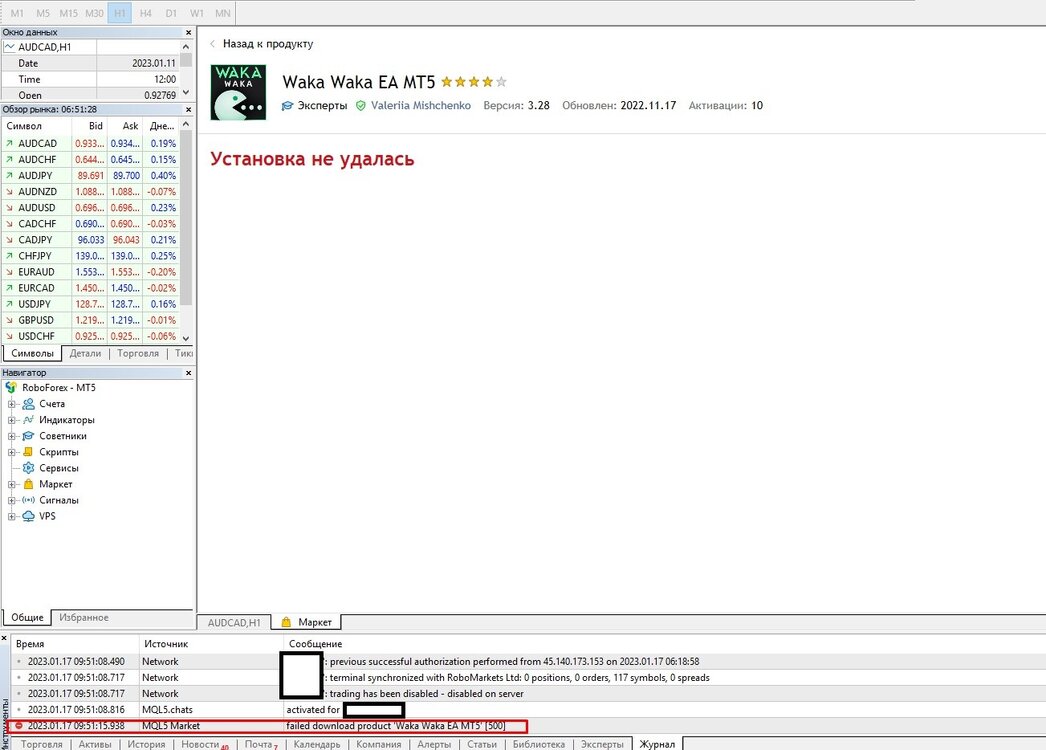Click the Сервисы gear icon
Image resolution: width=1046 pixels, height=750 pixels.
[x=28, y=468]
